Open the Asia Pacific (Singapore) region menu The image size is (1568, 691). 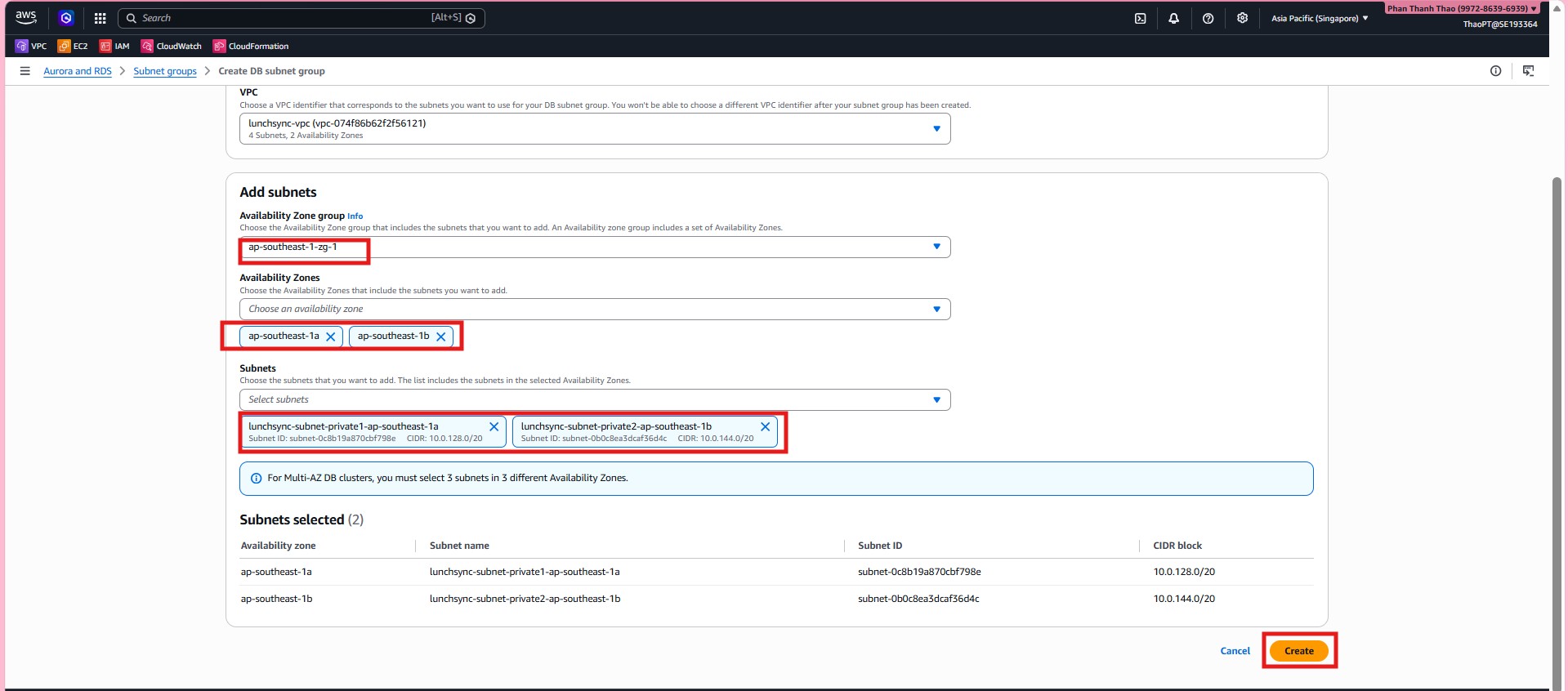tap(1319, 18)
